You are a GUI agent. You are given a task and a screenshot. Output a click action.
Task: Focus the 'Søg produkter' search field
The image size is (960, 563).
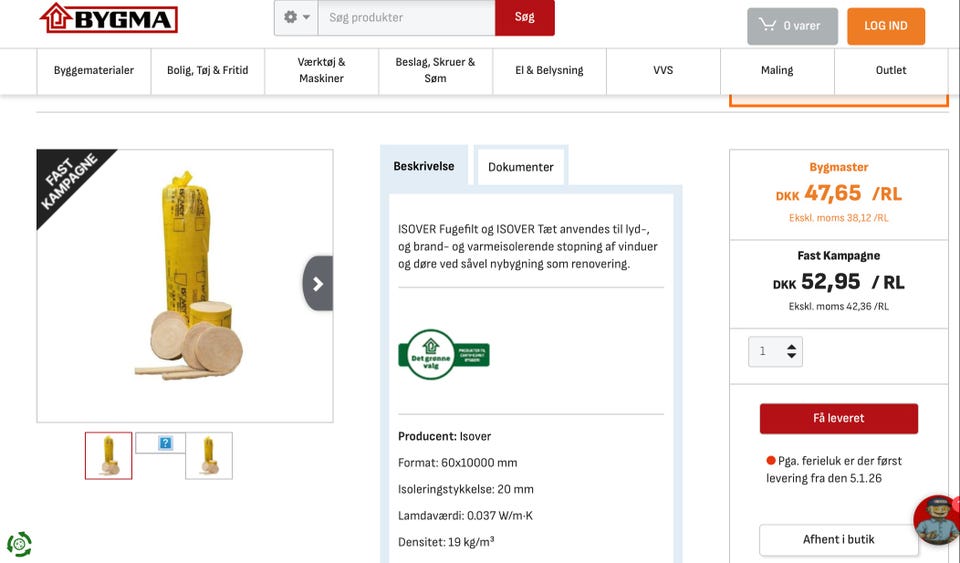(407, 17)
